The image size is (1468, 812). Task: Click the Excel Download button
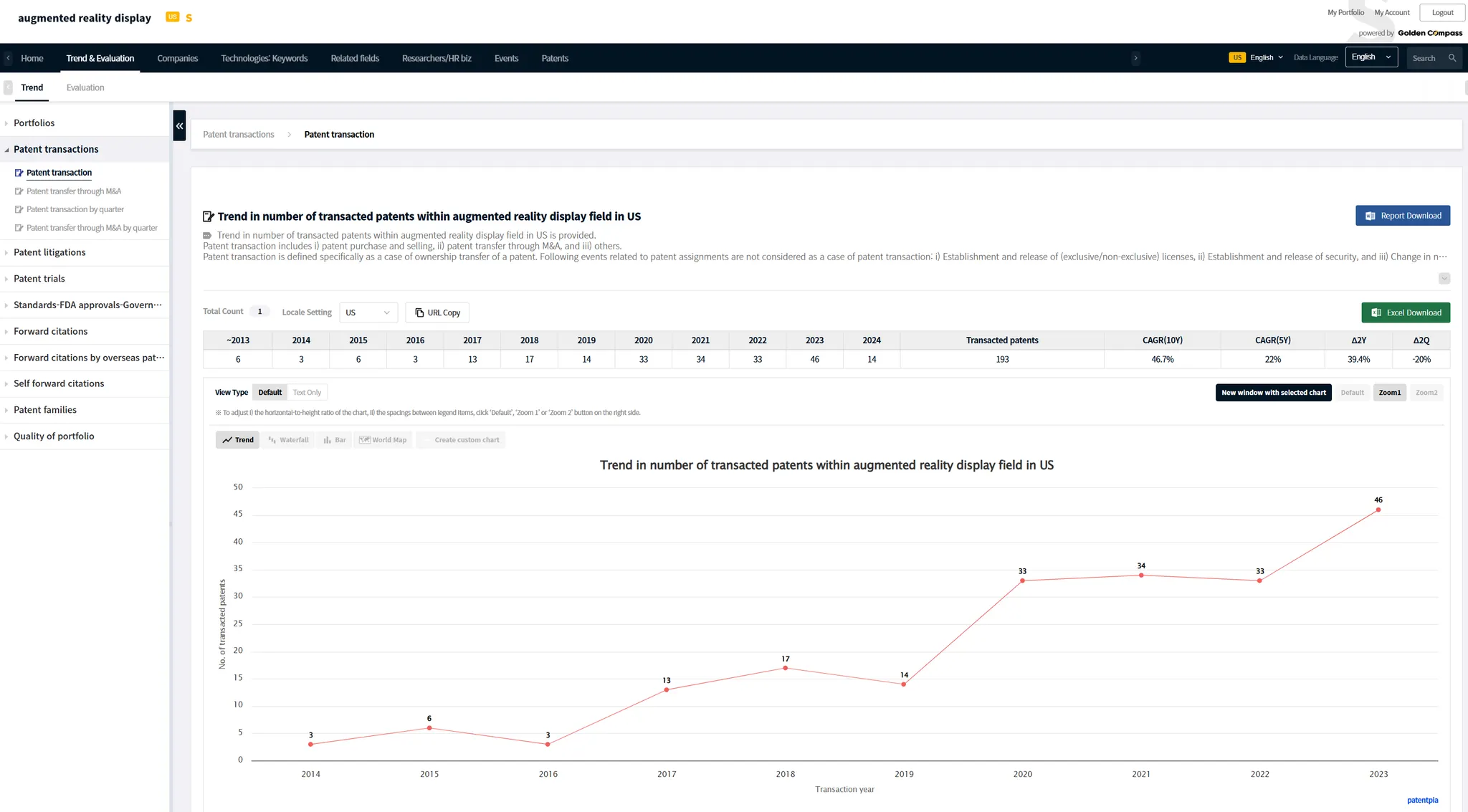tap(1405, 312)
